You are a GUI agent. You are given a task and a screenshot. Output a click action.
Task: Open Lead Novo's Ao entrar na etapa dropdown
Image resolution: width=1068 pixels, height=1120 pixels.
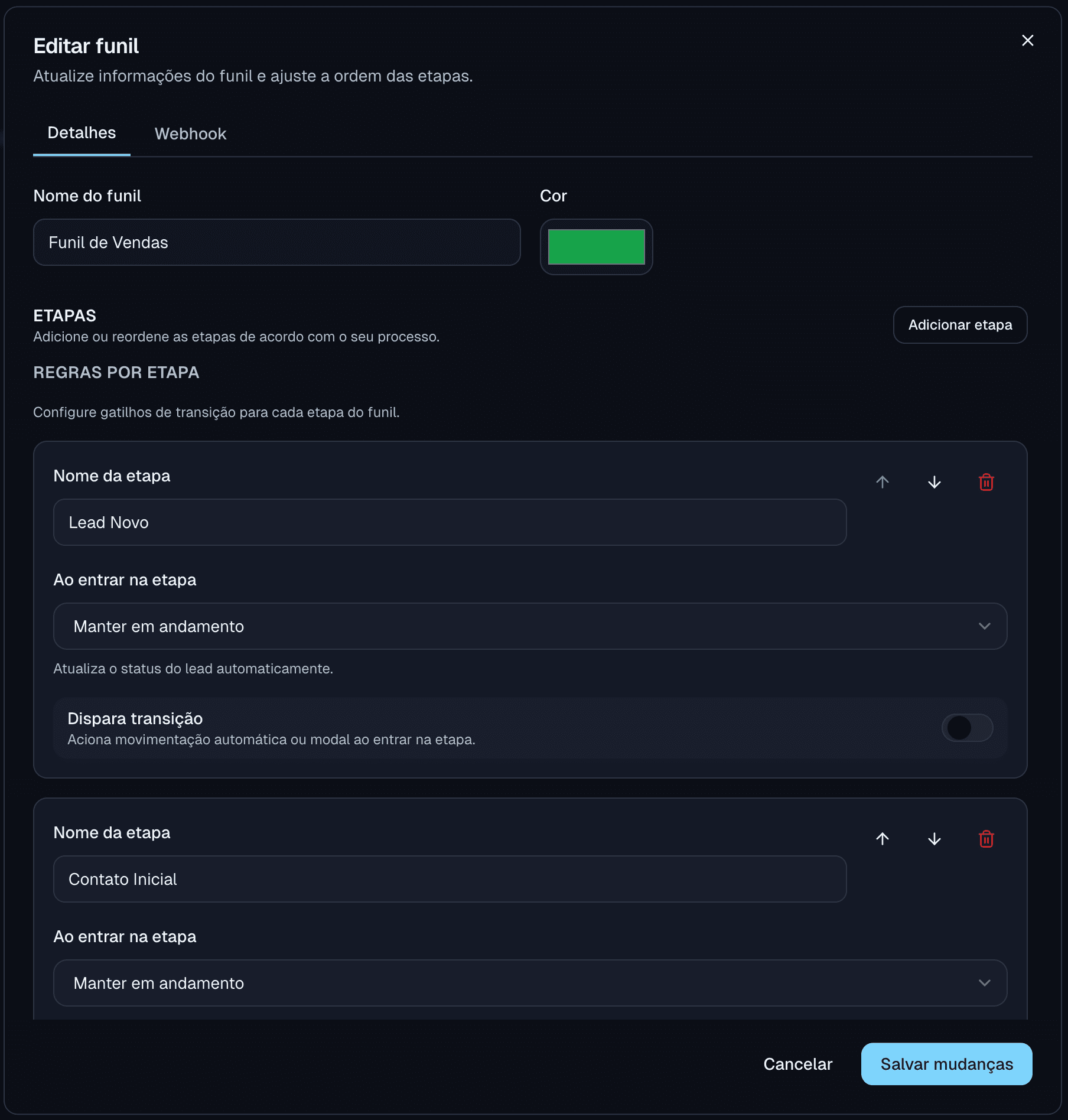click(530, 626)
